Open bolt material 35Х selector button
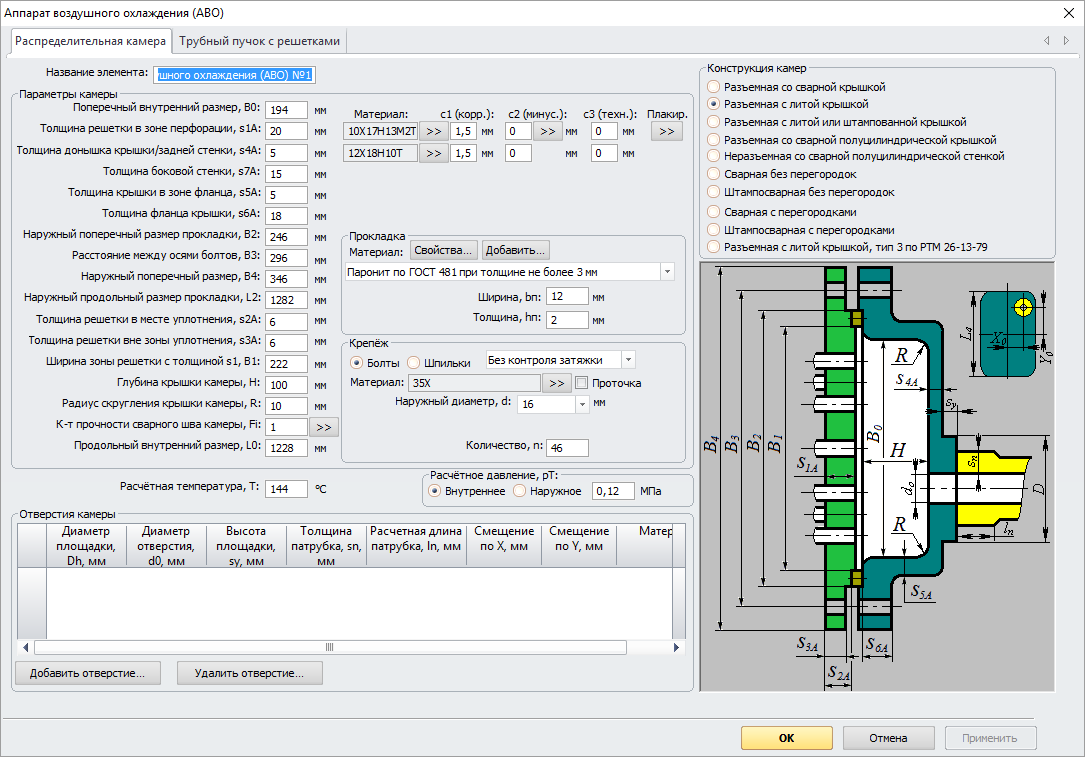This screenshot has width=1085, height=757. click(x=556, y=383)
